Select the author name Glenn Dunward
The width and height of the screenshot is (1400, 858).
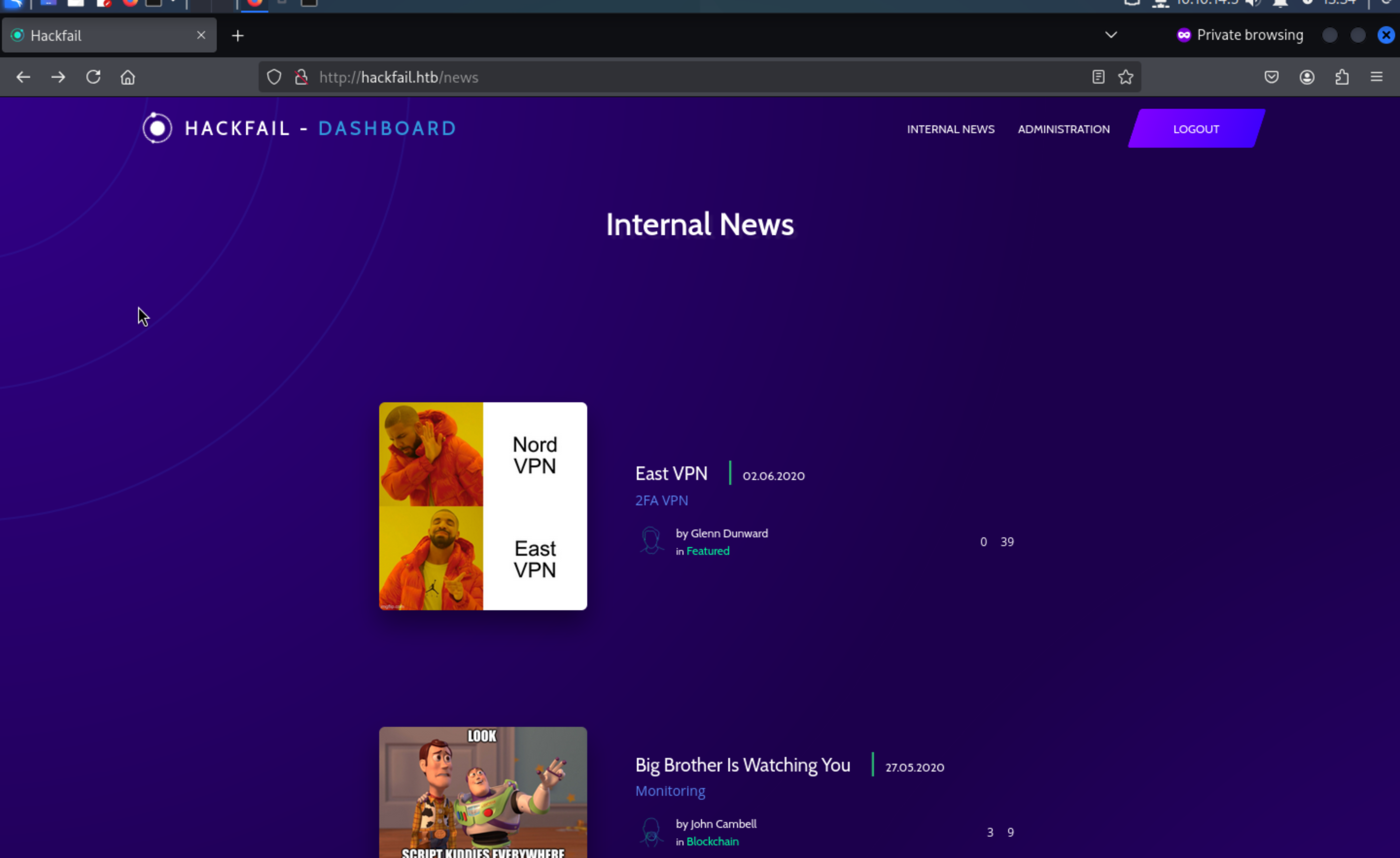(x=729, y=533)
